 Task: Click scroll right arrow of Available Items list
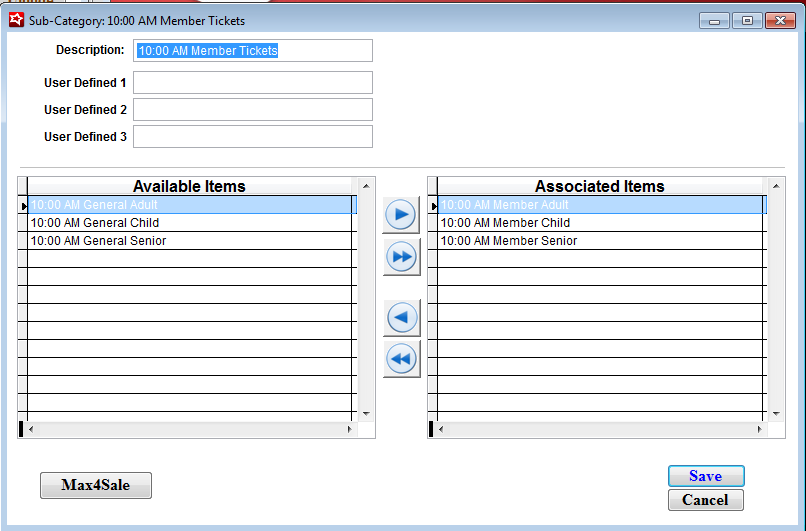[350, 429]
